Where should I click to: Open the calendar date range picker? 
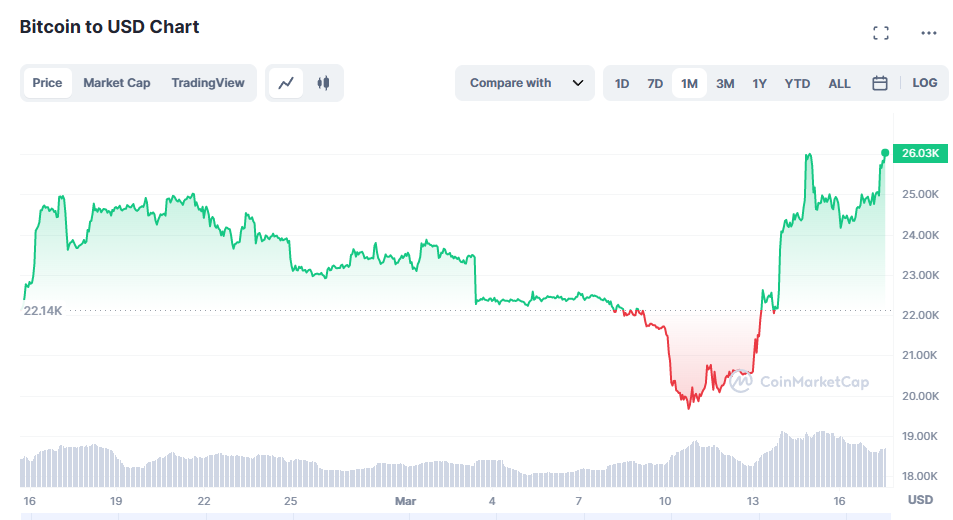coord(880,83)
